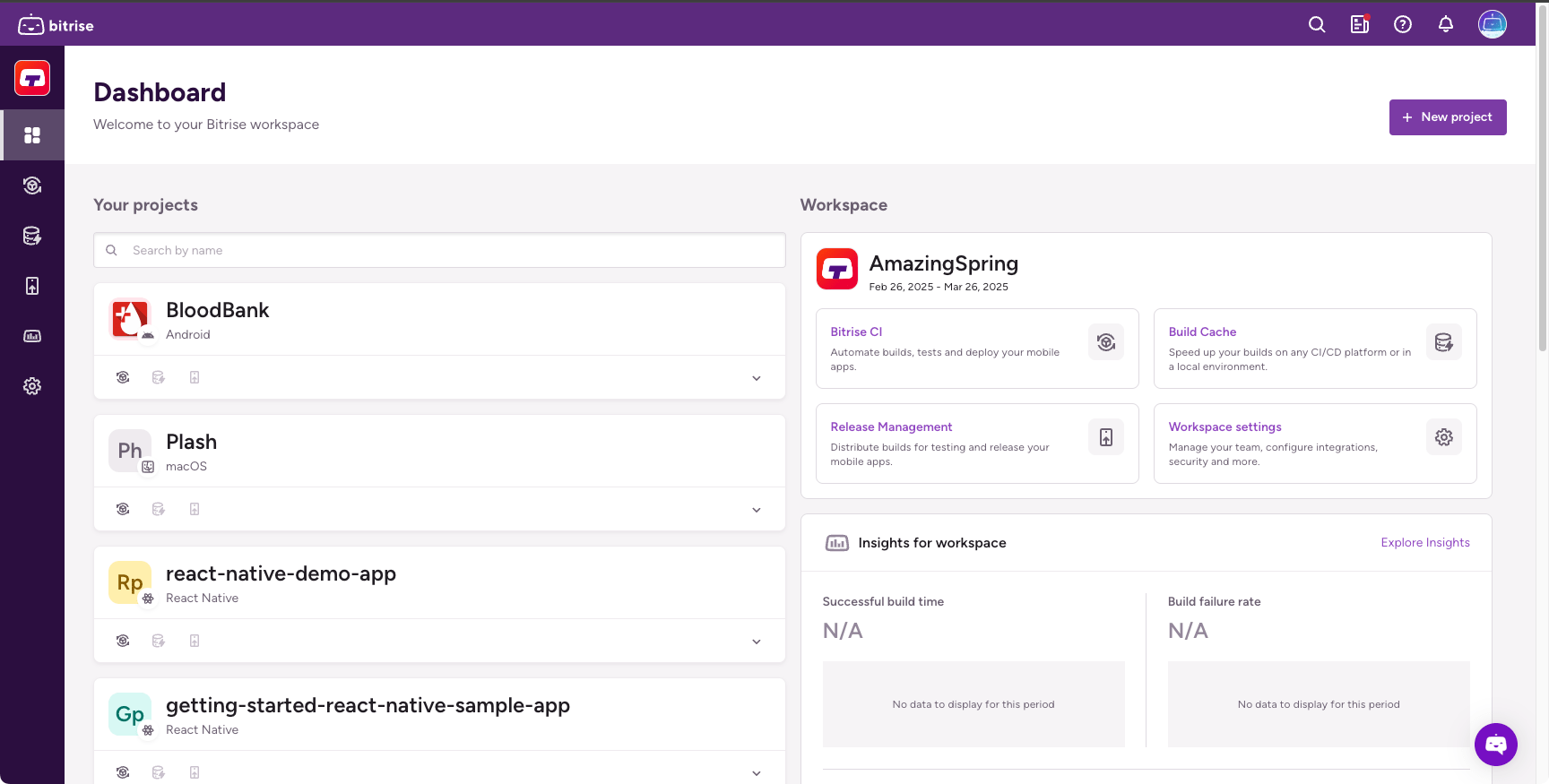Image resolution: width=1549 pixels, height=784 pixels.
Task: Open Bitrise CI from the left sidebar
Action: (x=32, y=185)
